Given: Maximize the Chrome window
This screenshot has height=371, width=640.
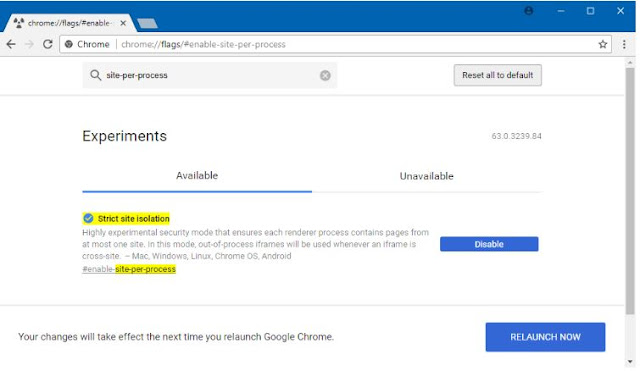Looking at the screenshot, I should [x=590, y=11].
